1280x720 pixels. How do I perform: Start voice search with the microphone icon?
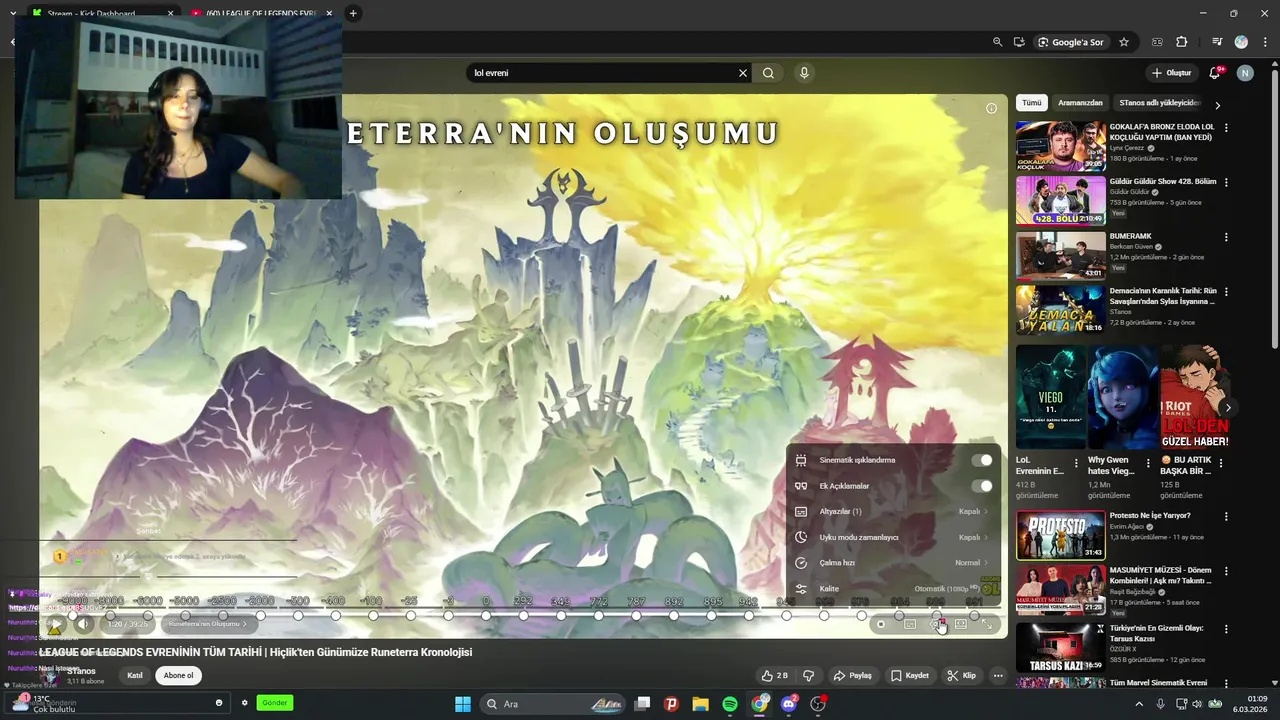[x=804, y=73]
